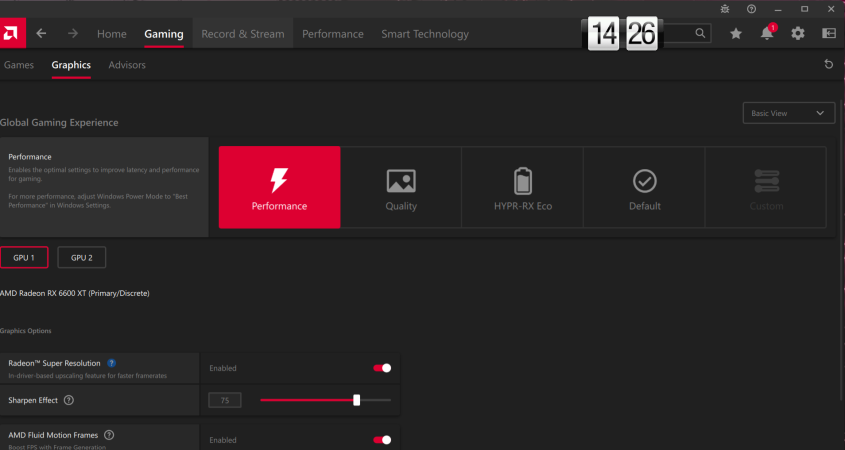Viewport: 845px width, 450px height.
Task: Open the help question mark icon
Action: tap(751, 9)
